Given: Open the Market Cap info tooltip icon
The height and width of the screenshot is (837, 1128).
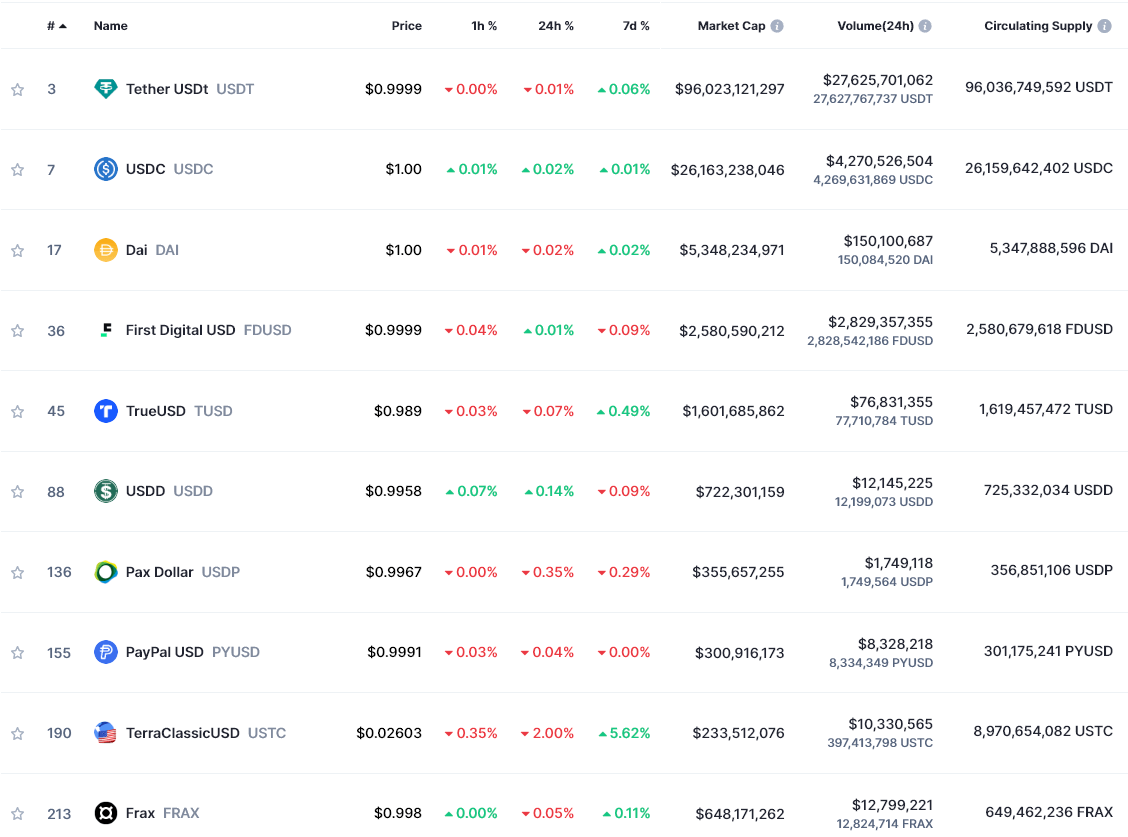Looking at the screenshot, I should pos(778,25).
